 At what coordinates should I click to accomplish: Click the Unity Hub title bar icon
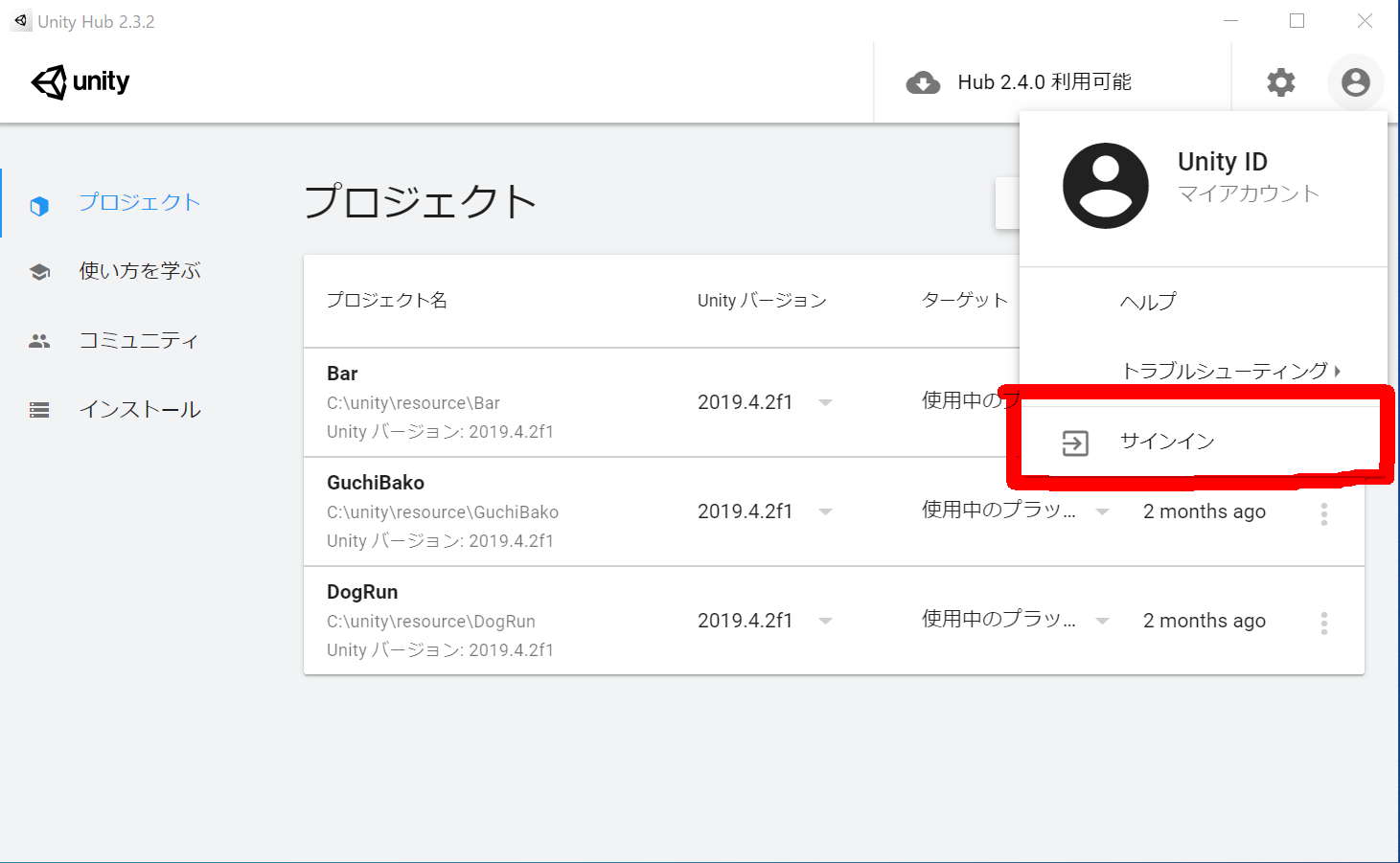point(21,21)
